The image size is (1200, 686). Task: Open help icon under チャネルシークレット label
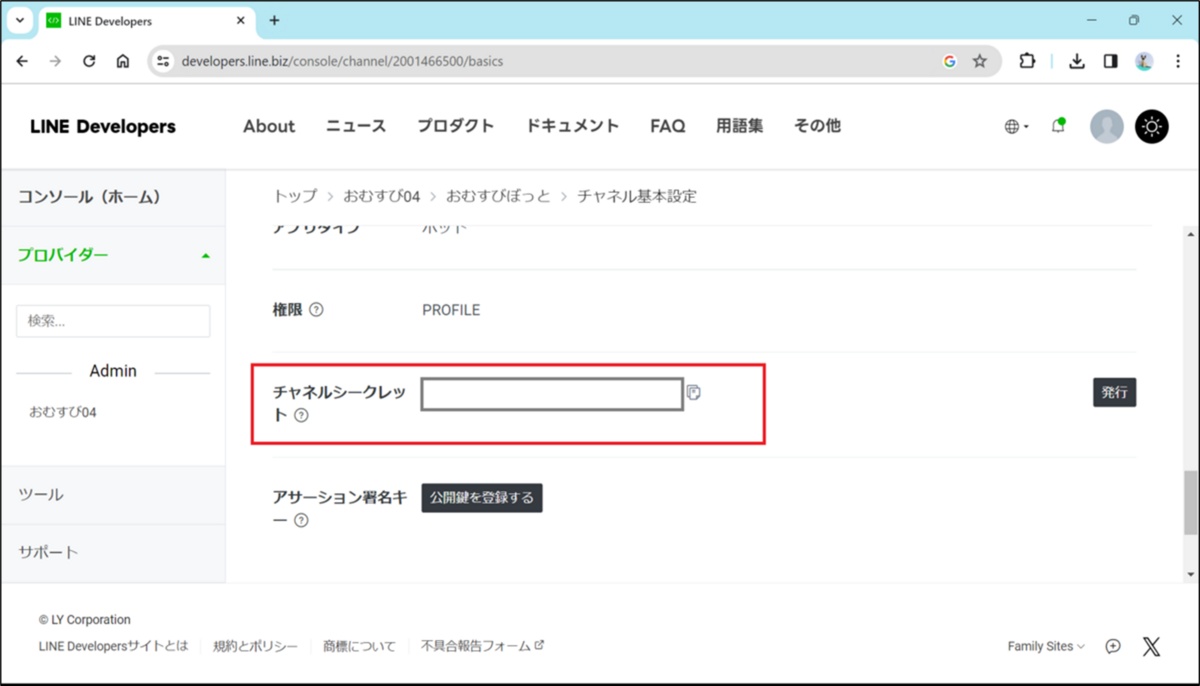click(301, 415)
